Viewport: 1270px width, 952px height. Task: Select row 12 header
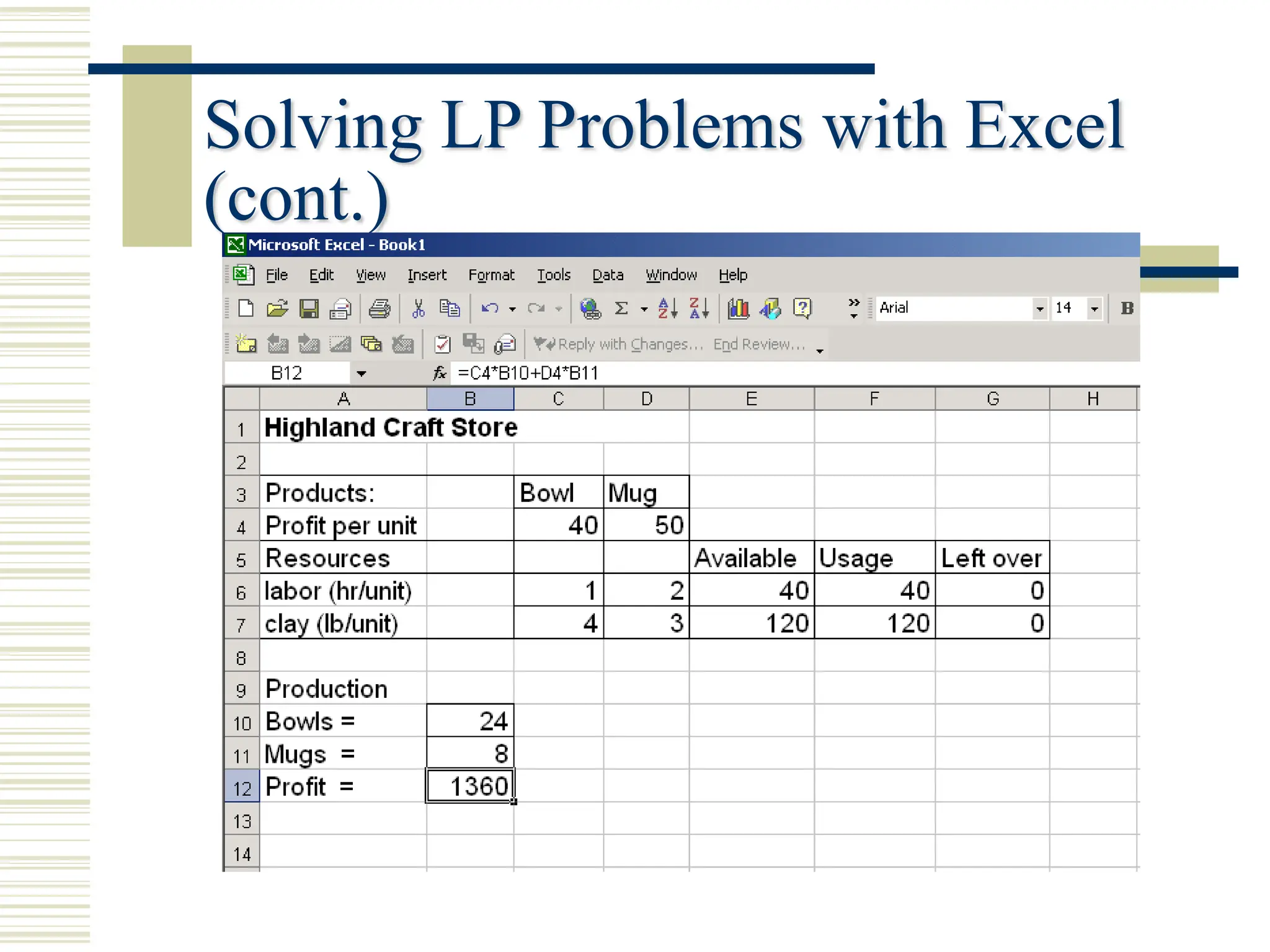pos(241,787)
